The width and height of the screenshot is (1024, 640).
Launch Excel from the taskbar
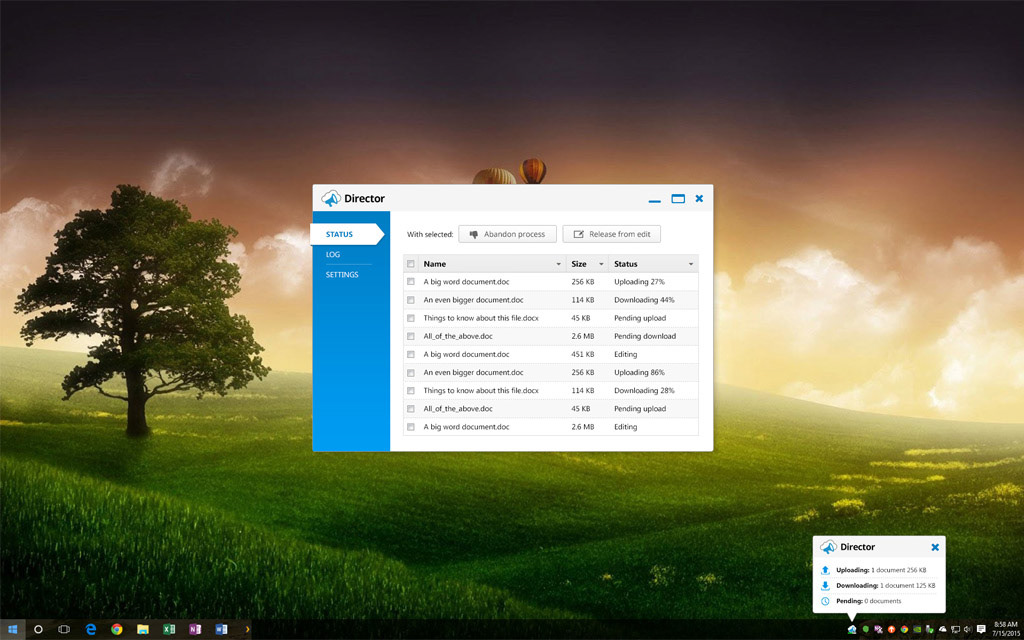click(168, 630)
